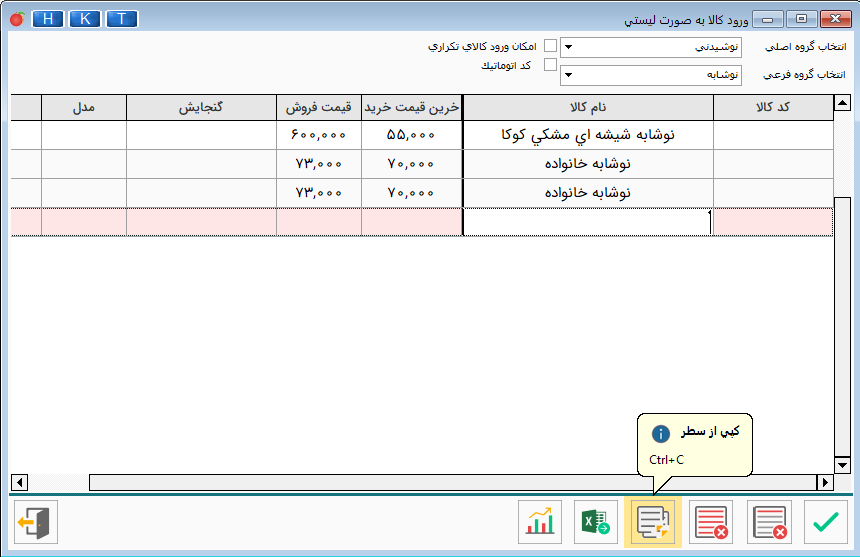Toggle امکان ورود کالاي تکراري checkbox
This screenshot has height=557, width=860.
[x=550, y=46]
